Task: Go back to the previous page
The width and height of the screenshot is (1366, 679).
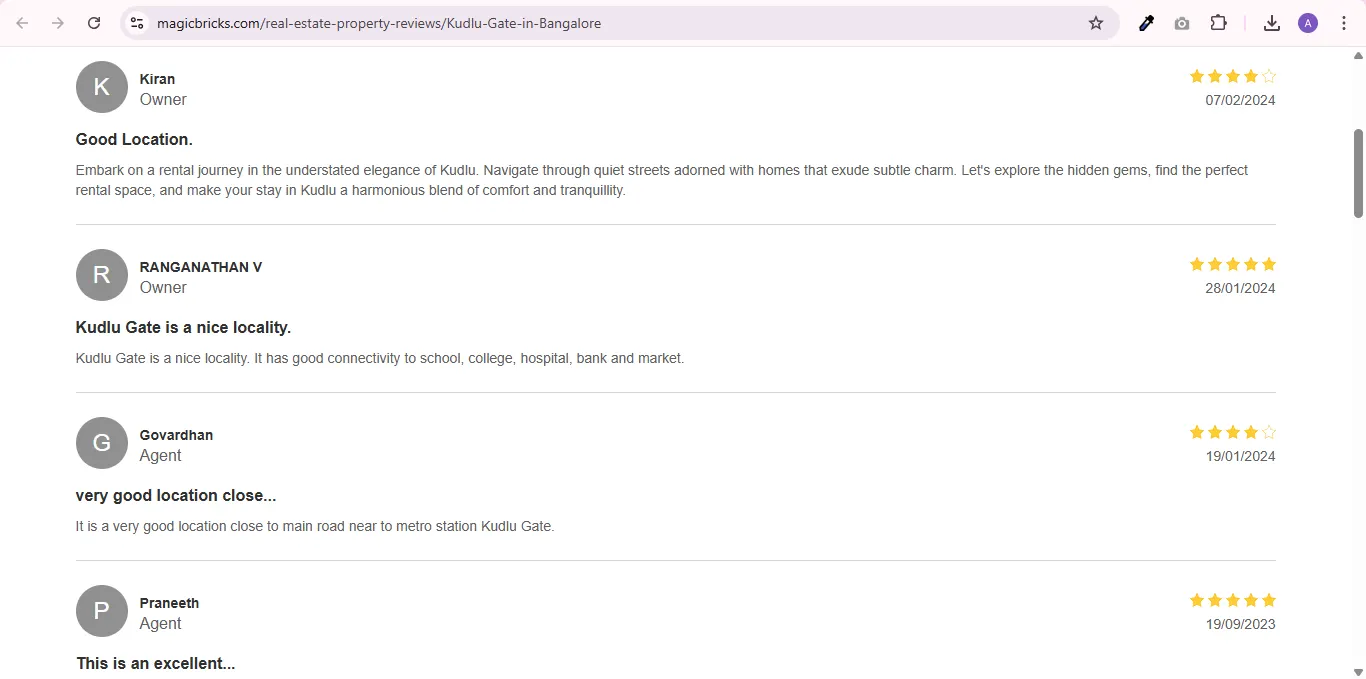Action: click(22, 22)
